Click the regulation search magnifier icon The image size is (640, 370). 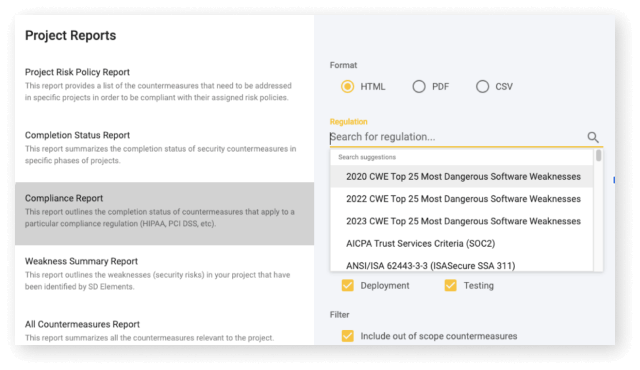tap(593, 137)
